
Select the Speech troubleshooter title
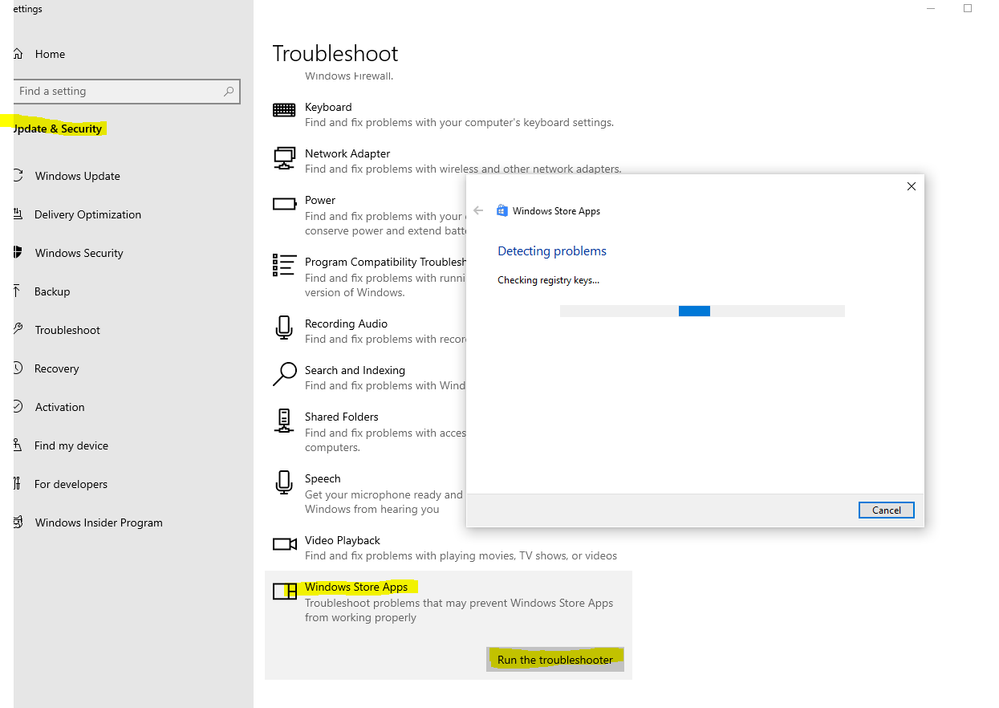tap(322, 479)
